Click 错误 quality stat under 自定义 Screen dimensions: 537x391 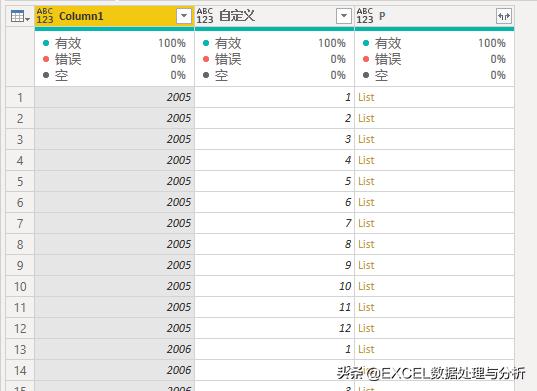click(x=274, y=59)
